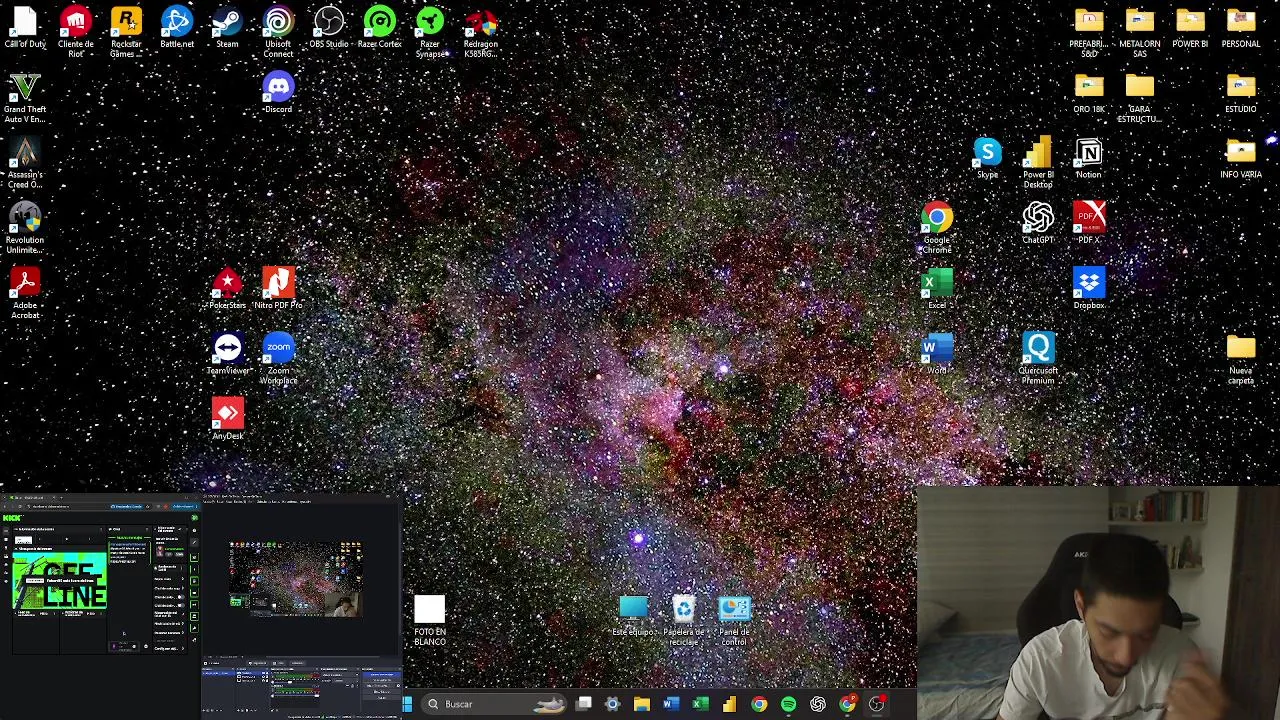Click the FOTO EN BLANCO file icon
This screenshot has width=1280, height=720.
(430, 620)
